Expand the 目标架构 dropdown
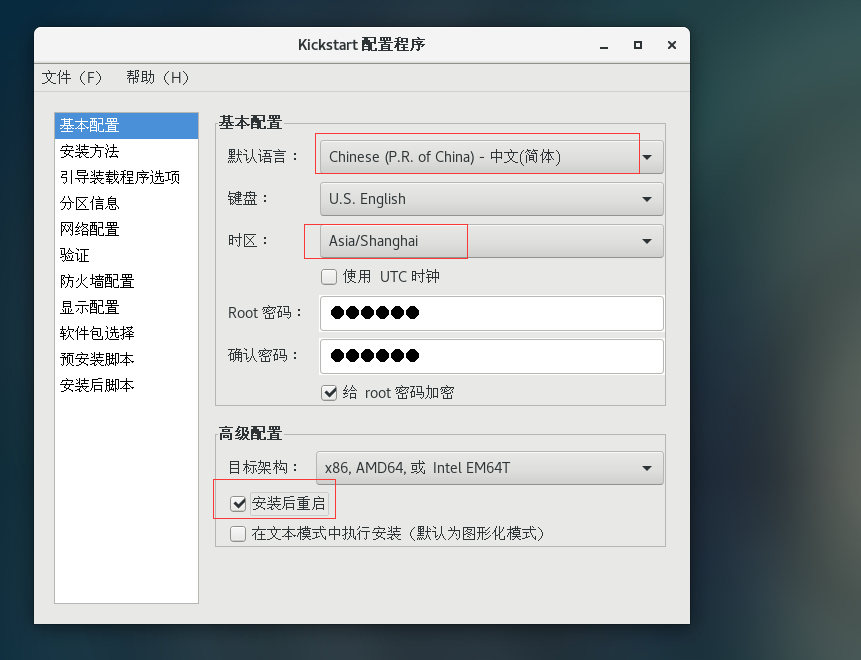The image size is (861, 660). pos(490,468)
